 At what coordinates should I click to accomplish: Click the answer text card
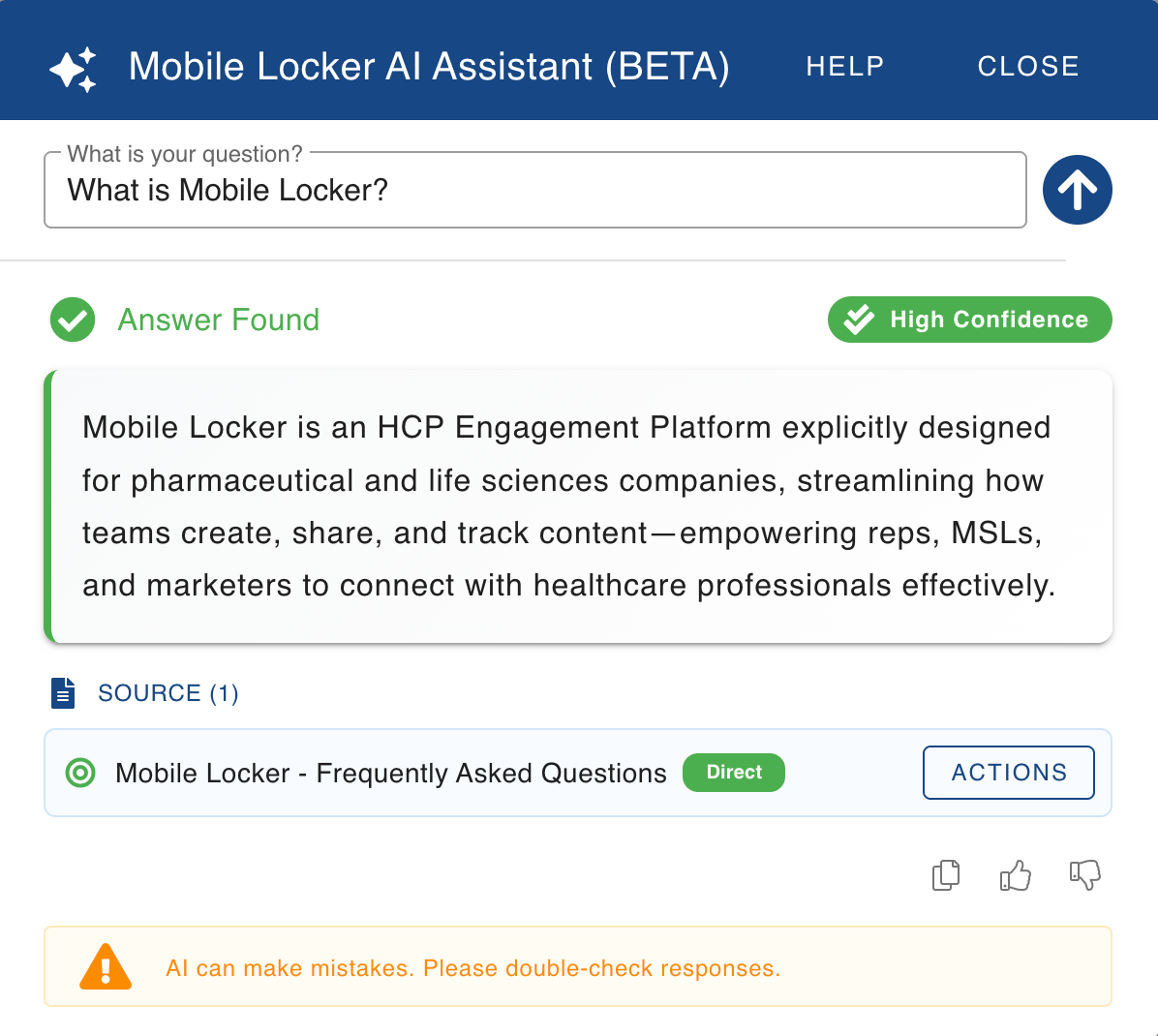(x=578, y=506)
